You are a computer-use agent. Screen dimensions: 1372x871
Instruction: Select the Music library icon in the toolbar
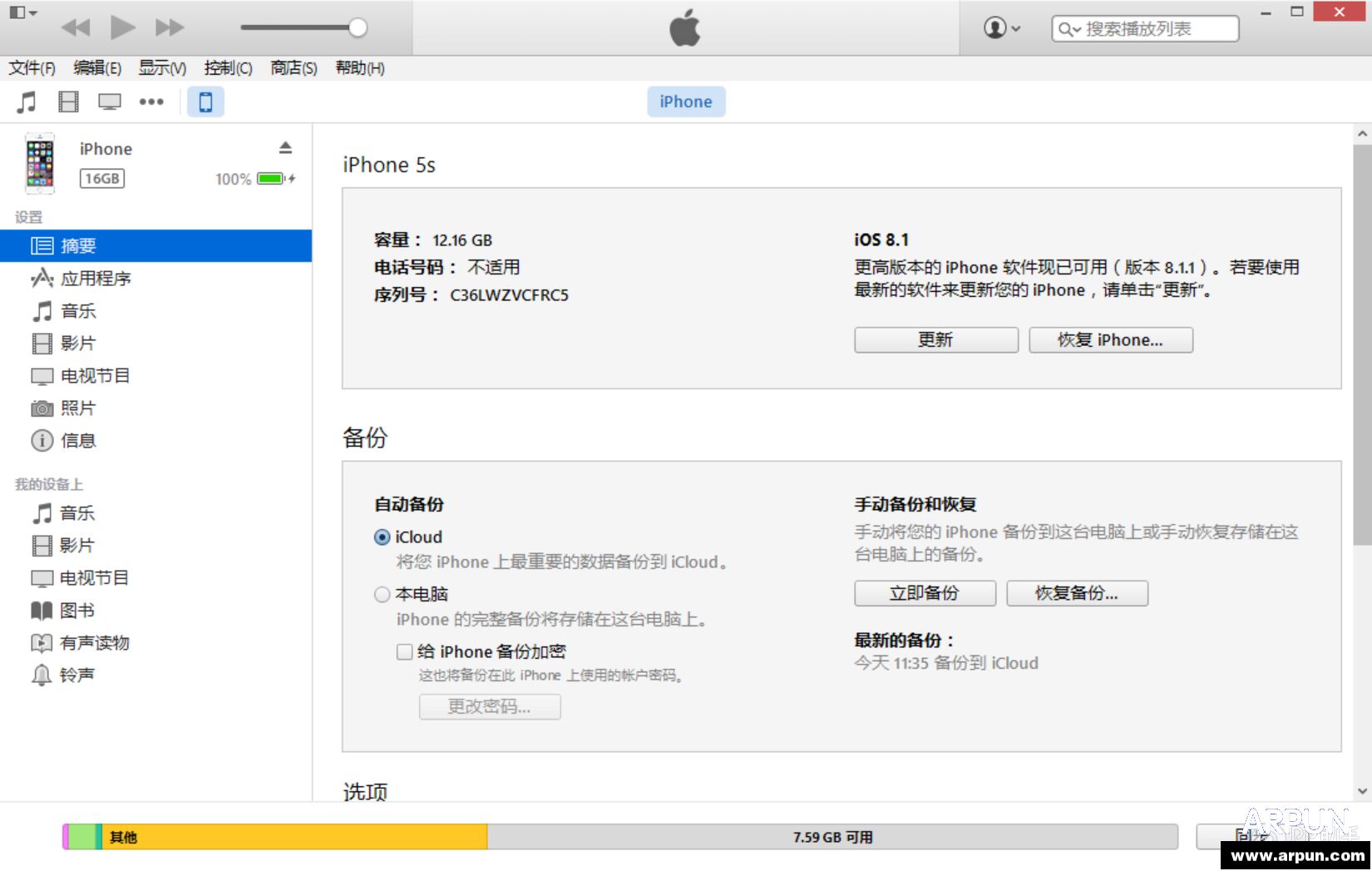[x=27, y=101]
